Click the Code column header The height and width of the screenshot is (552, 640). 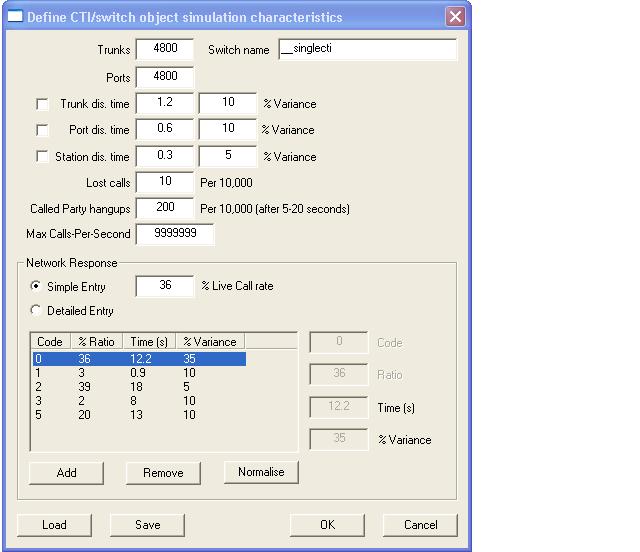pyautogui.click(x=51, y=341)
